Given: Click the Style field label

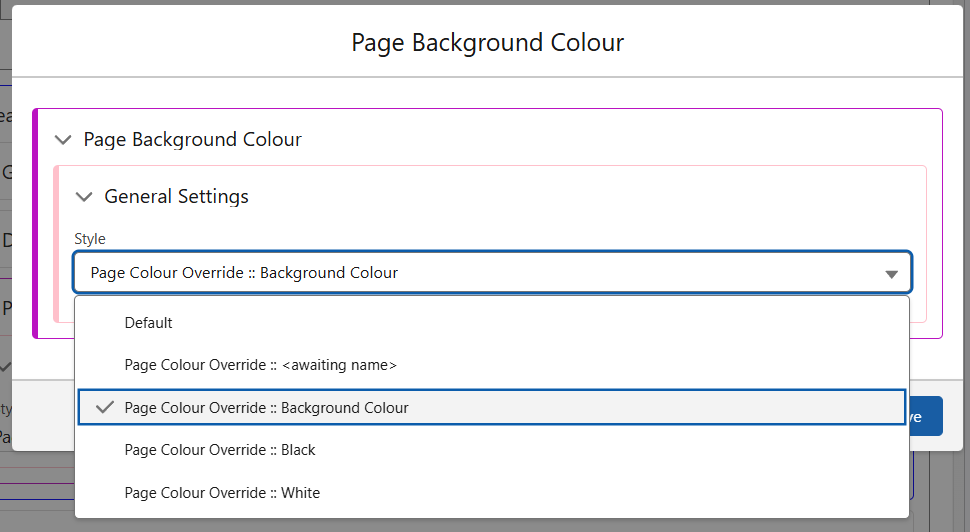Looking at the screenshot, I should (89, 239).
